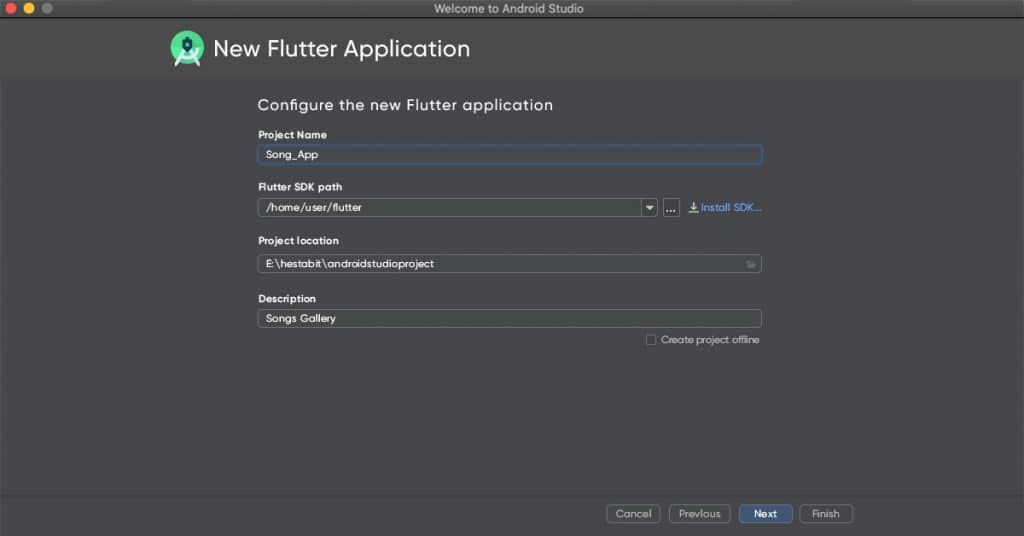Select the Flutter SDK path combo box text
Screen dimensions: 1024x536
pyautogui.click(x=450, y=208)
